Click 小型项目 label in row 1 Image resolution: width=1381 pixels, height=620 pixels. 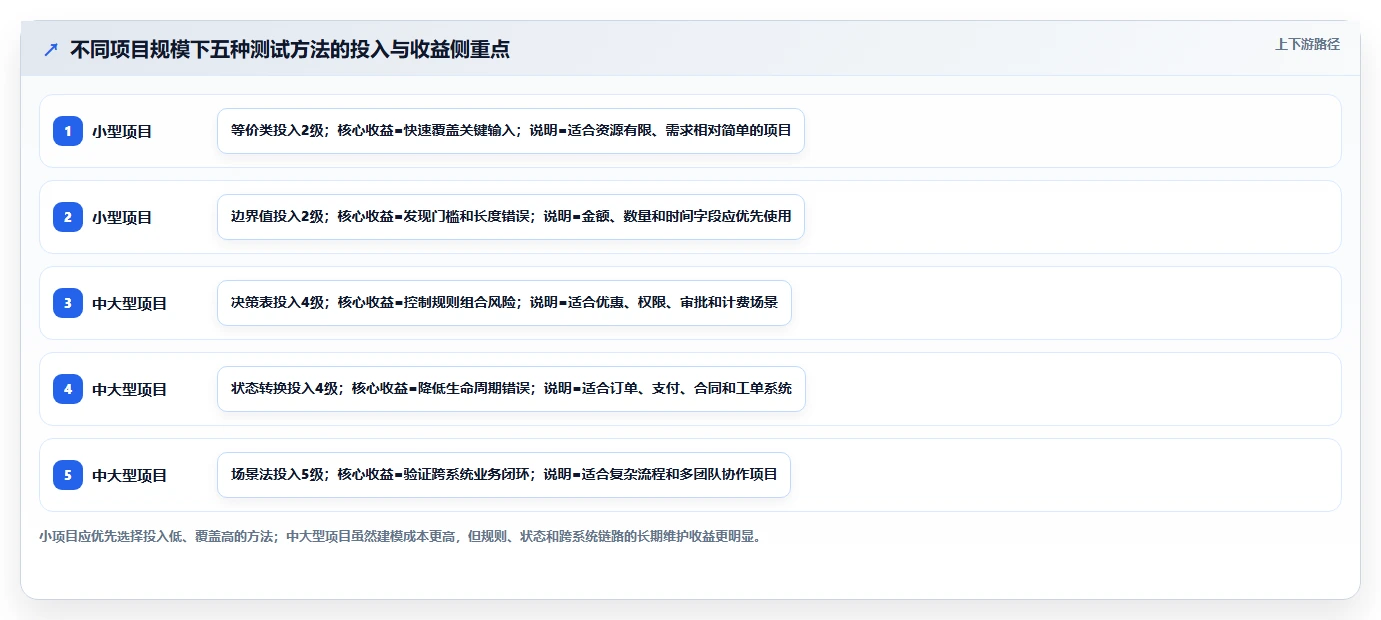click(122, 131)
